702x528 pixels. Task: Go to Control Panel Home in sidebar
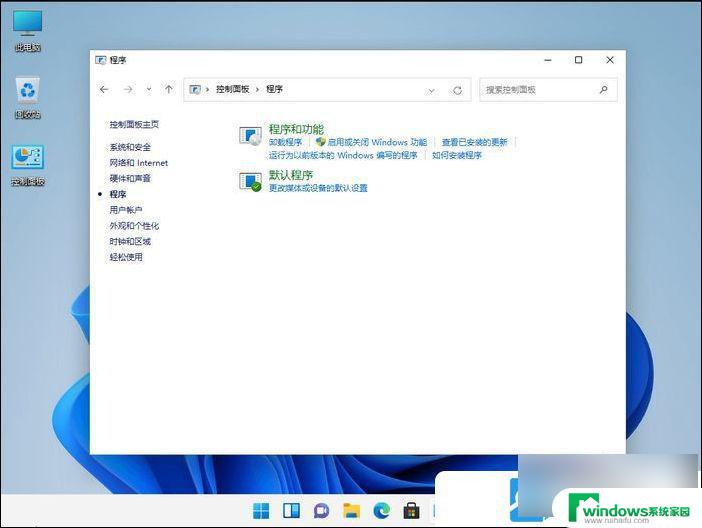coord(134,124)
